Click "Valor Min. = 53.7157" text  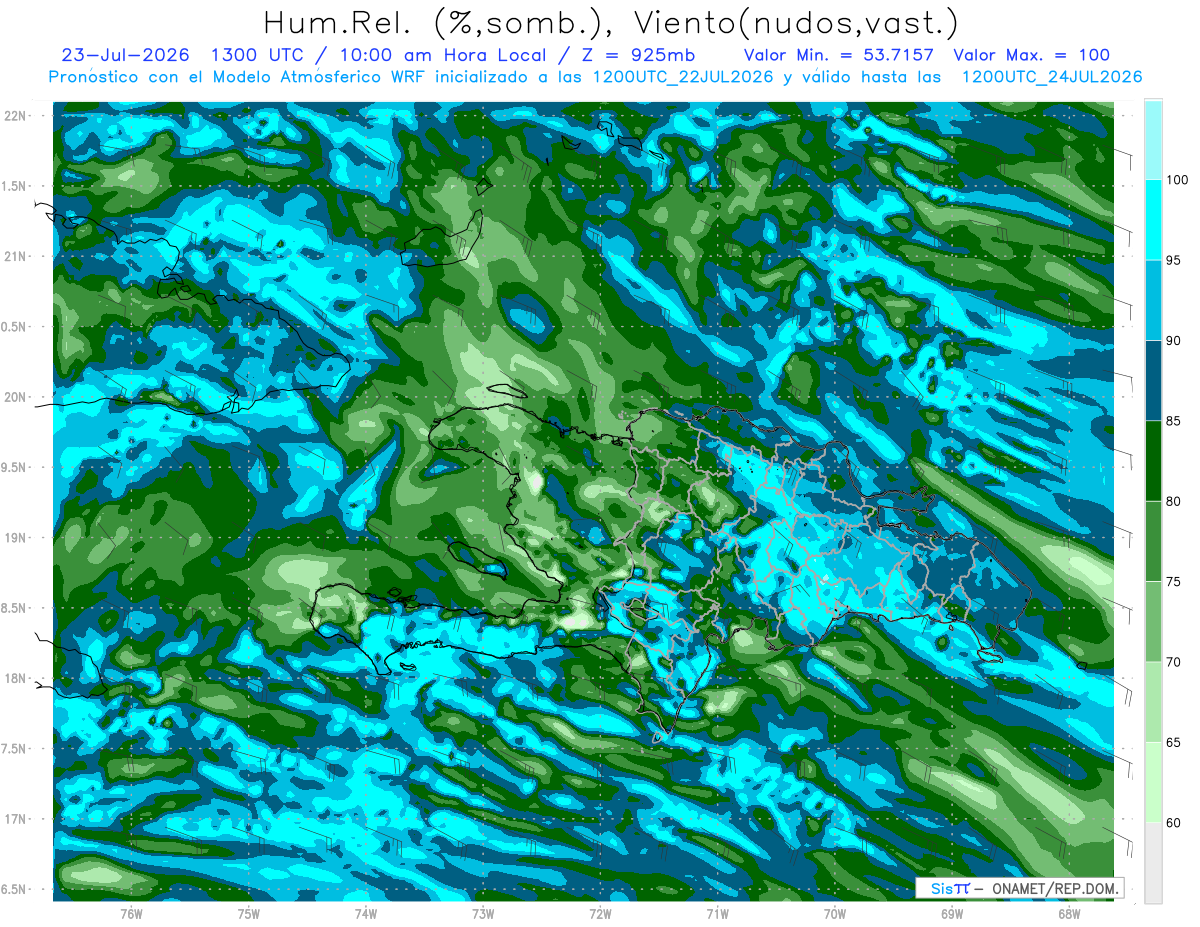click(x=839, y=55)
